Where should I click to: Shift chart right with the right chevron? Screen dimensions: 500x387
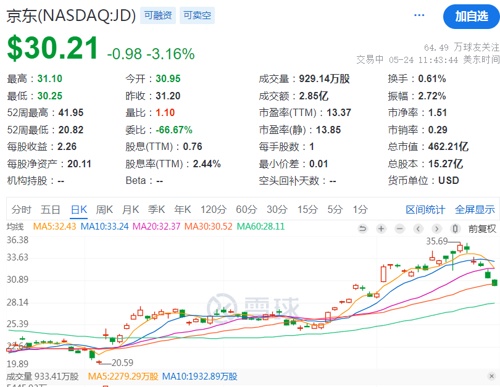437,229
